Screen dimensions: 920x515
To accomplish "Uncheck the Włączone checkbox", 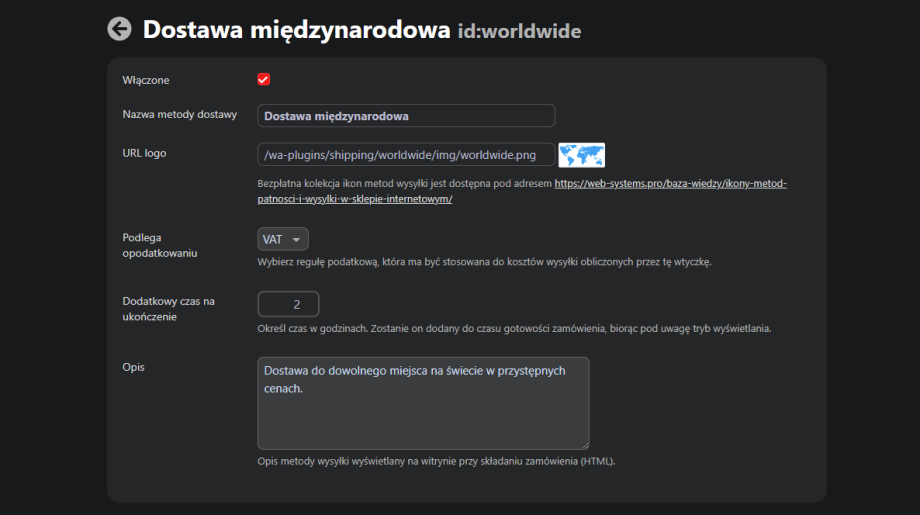I will coord(263,79).
